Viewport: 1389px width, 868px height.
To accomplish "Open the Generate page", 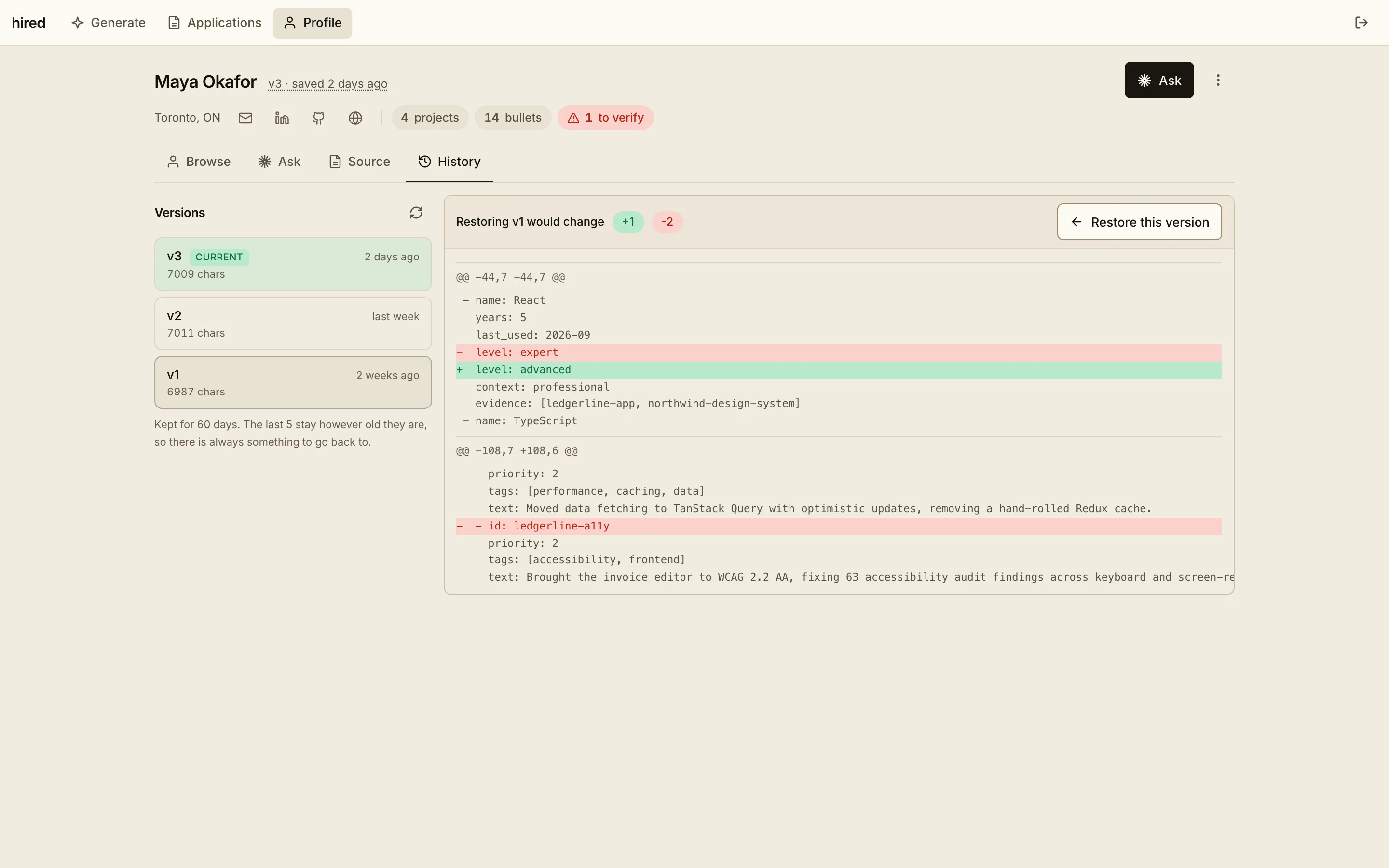I will point(109,23).
